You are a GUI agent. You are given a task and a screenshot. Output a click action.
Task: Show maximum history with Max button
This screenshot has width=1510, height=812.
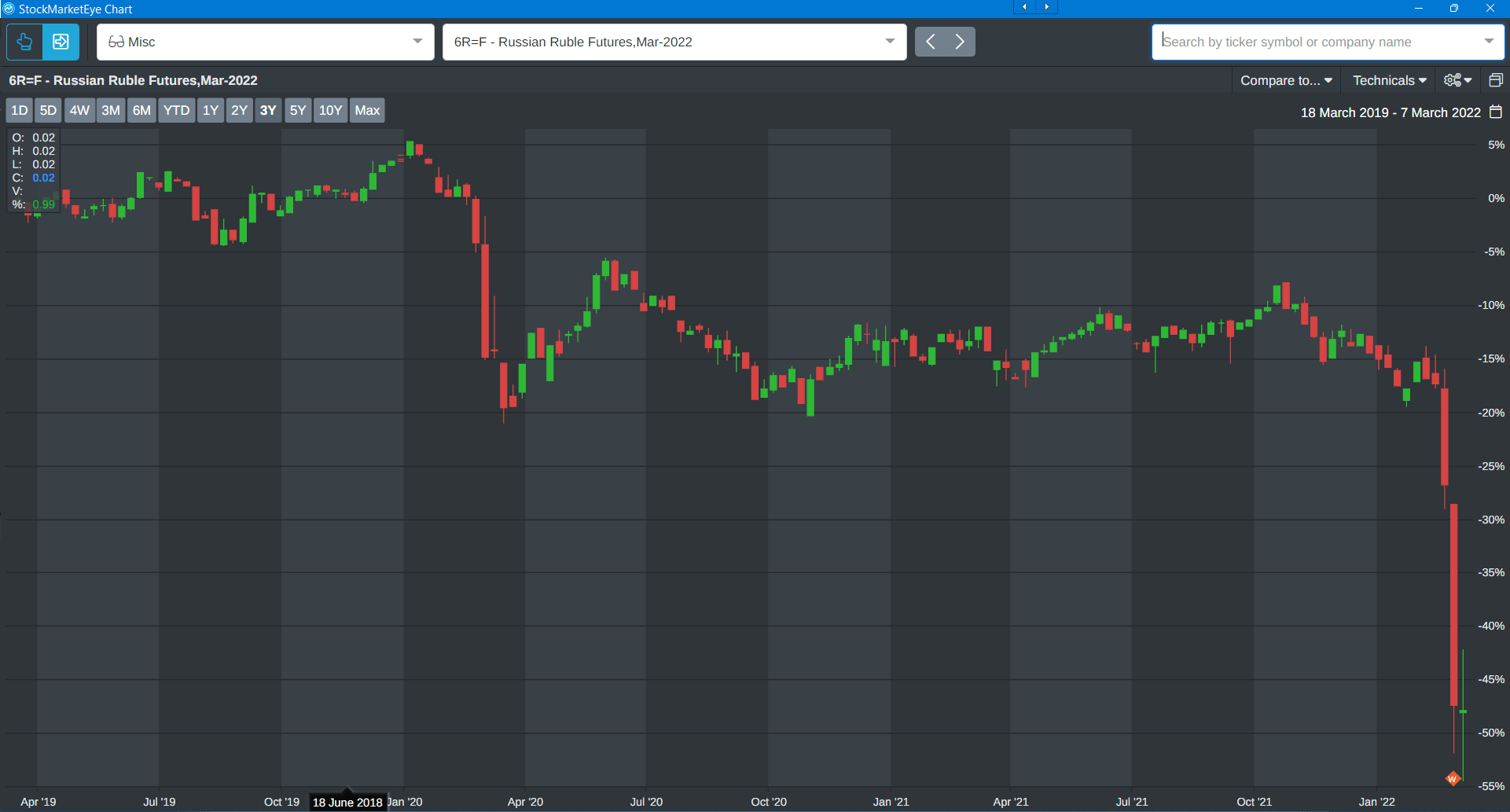coord(367,110)
